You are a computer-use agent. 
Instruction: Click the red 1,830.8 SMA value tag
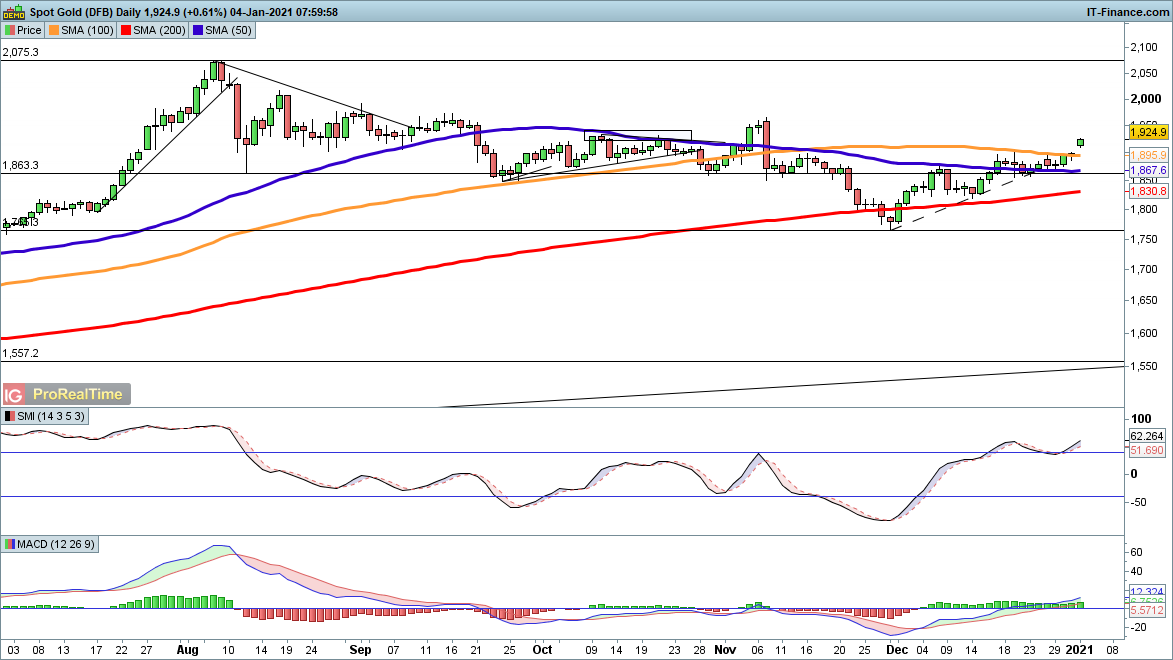pyautogui.click(x=1148, y=191)
